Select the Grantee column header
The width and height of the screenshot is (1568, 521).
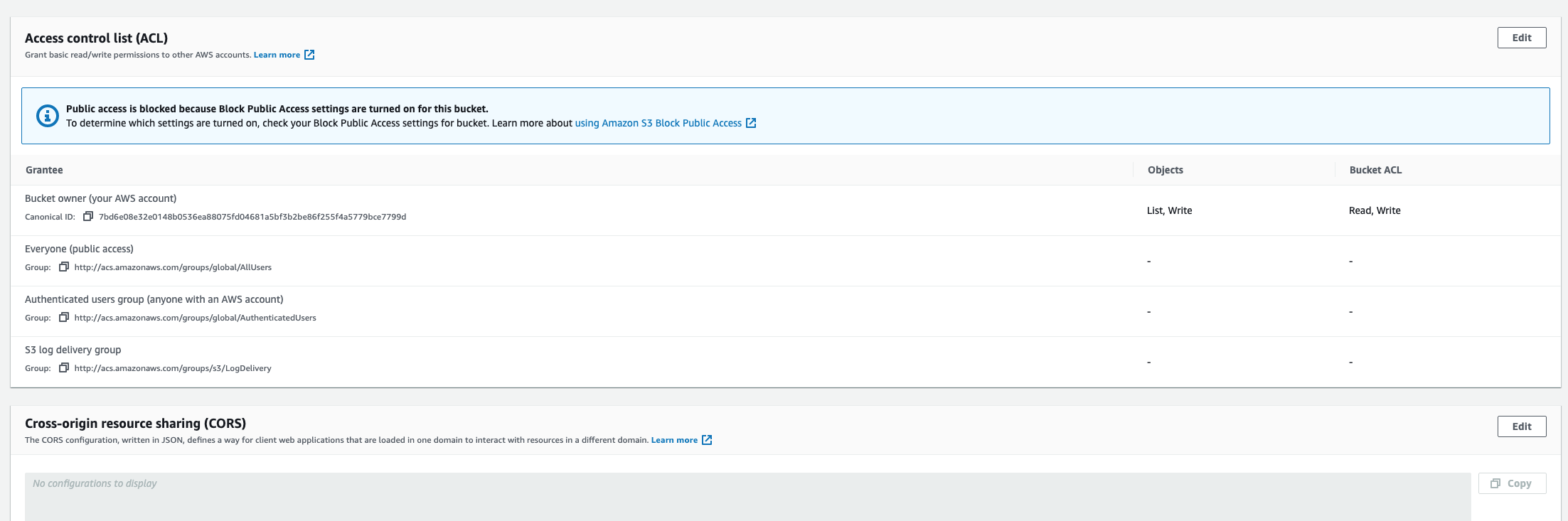pos(44,170)
